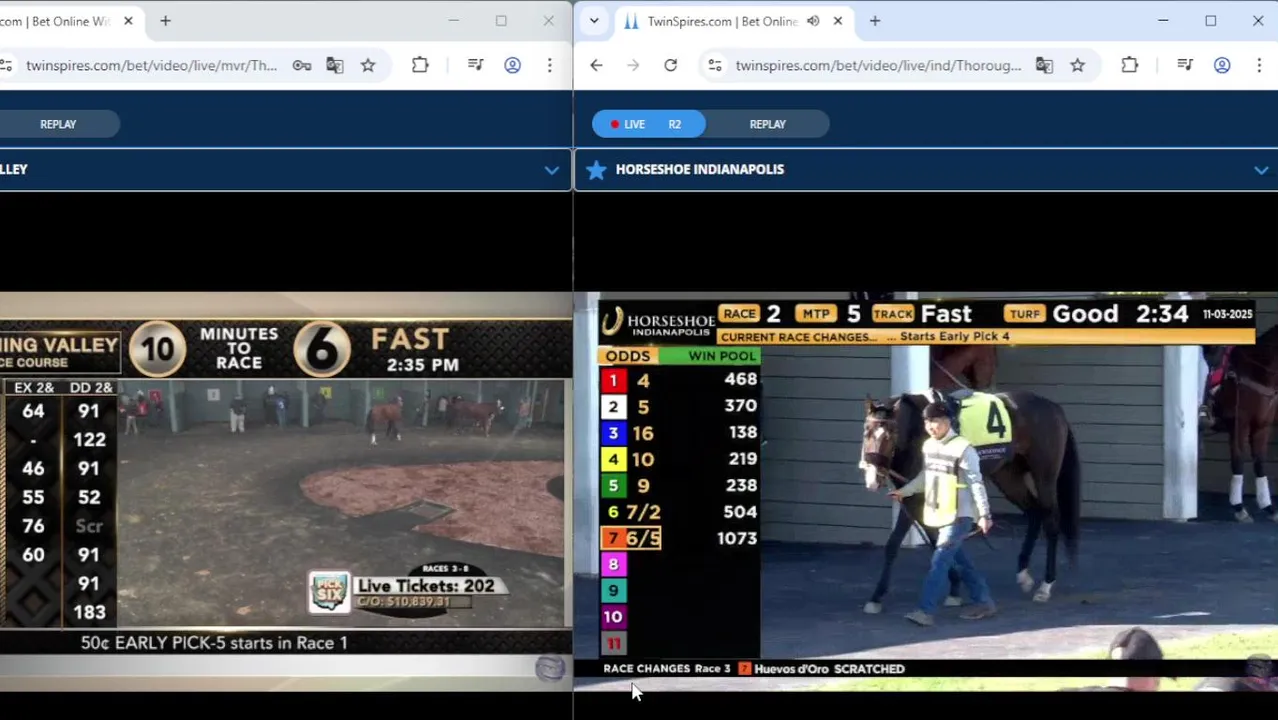Click the Mahoning Valley live video
This screenshot has height=720, width=1278.
click(286, 490)
